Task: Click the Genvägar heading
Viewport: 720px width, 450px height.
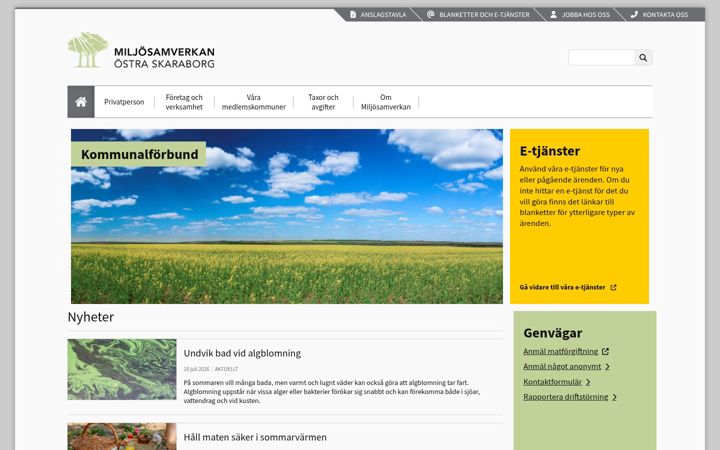Action: tap(552, 333)
